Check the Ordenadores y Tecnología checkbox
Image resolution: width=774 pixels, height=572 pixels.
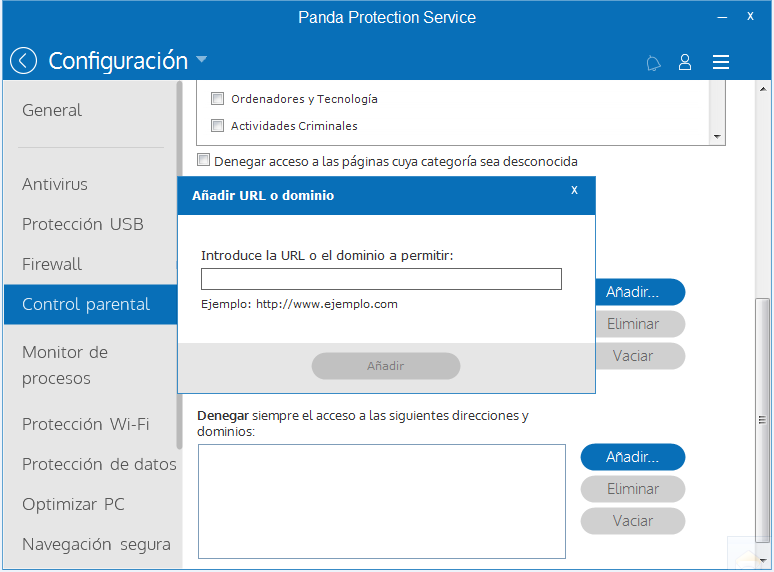[217, 99]
